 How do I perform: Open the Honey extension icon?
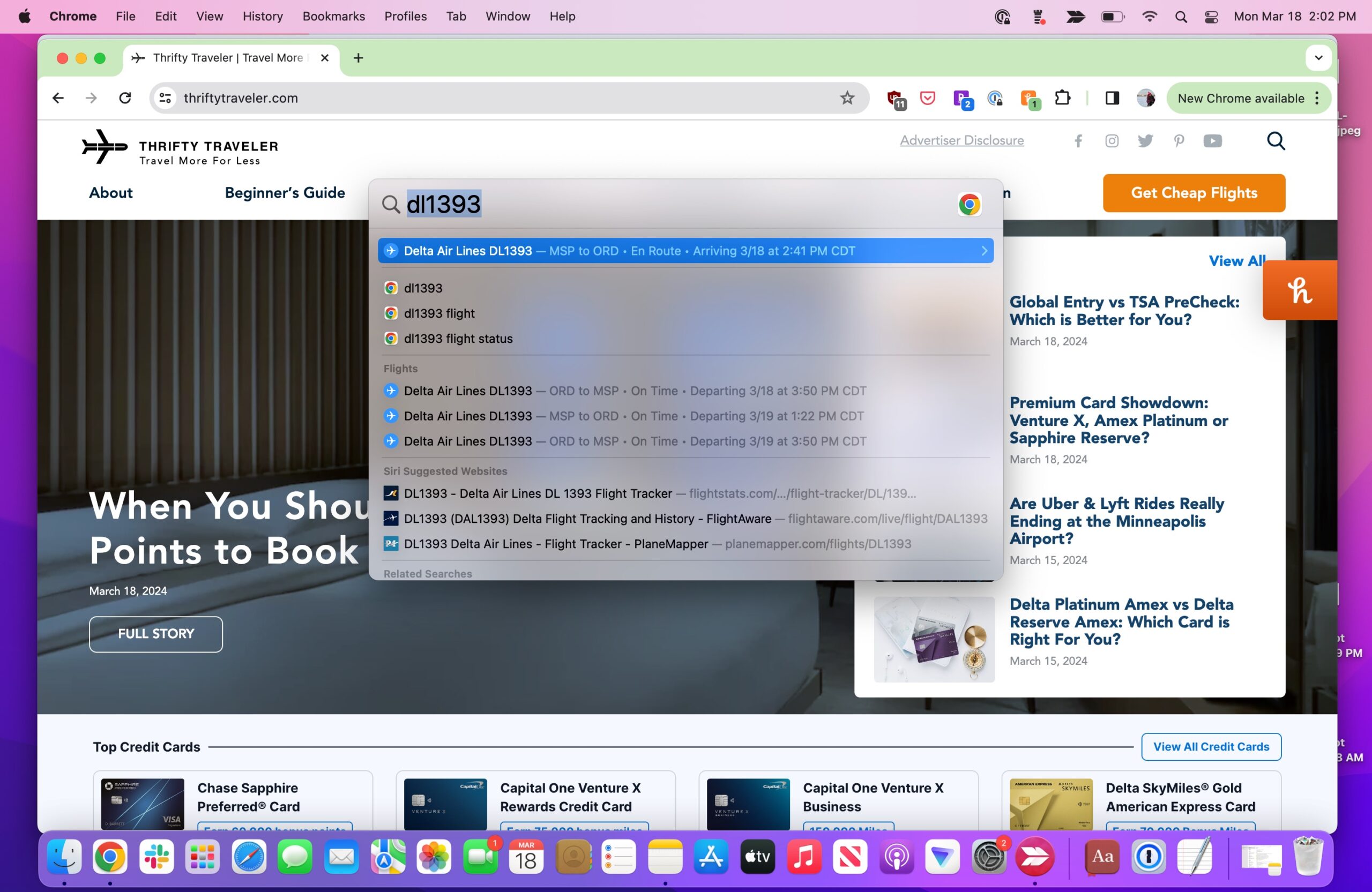pos(1300,290)
